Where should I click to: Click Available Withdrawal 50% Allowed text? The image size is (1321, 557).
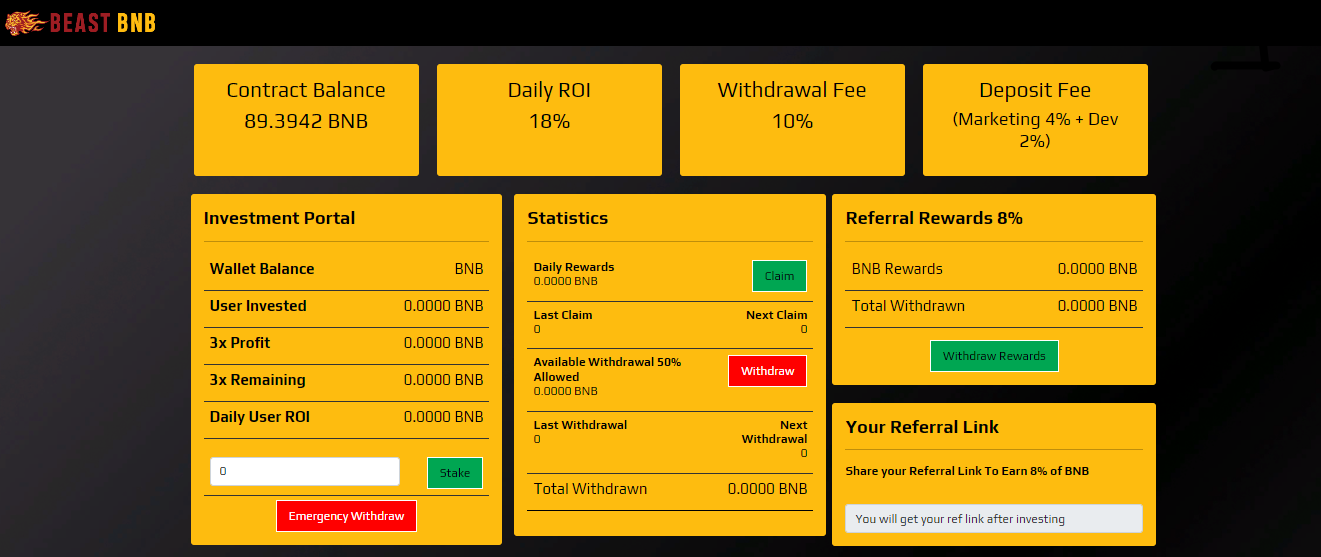[607, 369]
